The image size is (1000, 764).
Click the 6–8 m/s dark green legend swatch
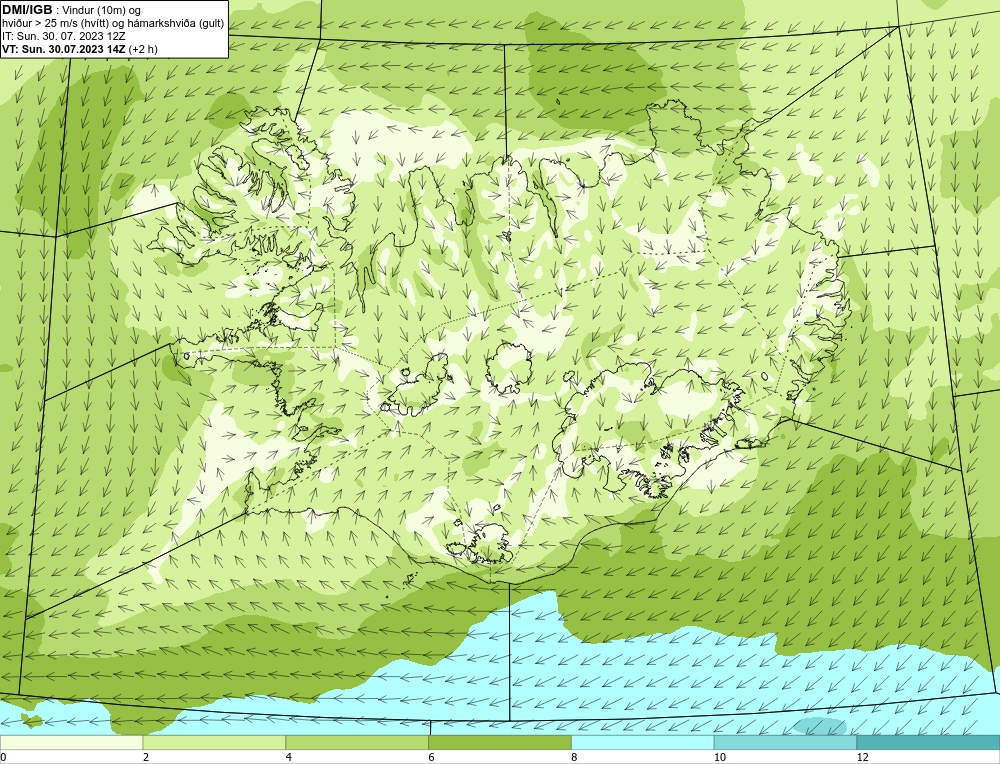(500, 742)
